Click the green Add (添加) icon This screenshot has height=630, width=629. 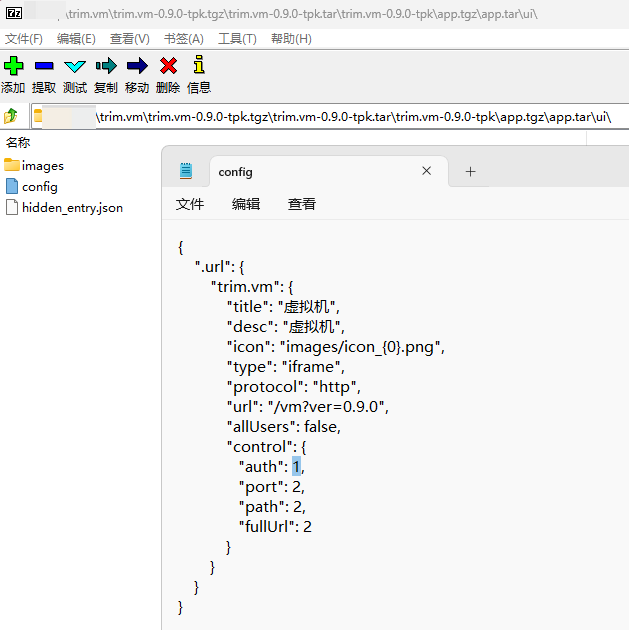[13, 66]
